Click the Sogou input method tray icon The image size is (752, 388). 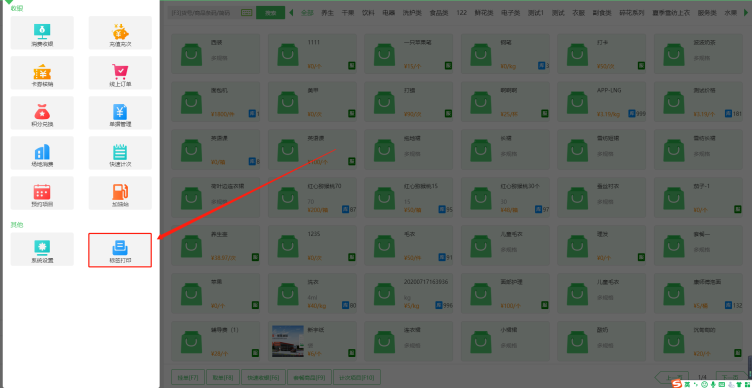click(676, 384)
